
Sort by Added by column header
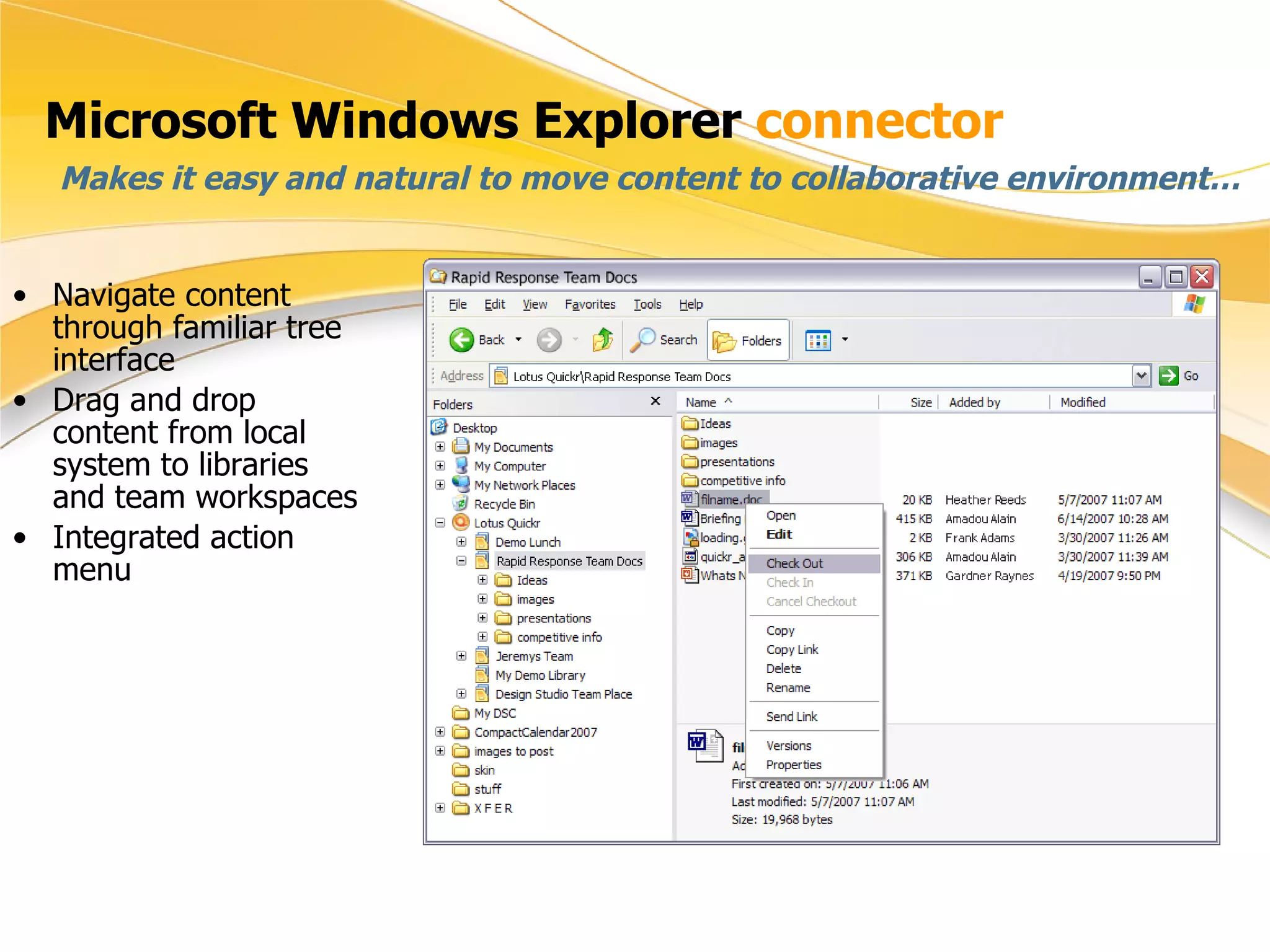point(994,402)
